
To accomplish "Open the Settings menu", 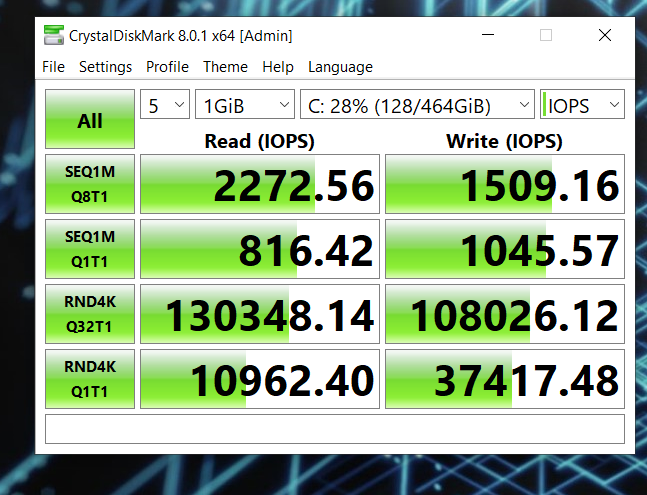I will click(x=105, y=67).
